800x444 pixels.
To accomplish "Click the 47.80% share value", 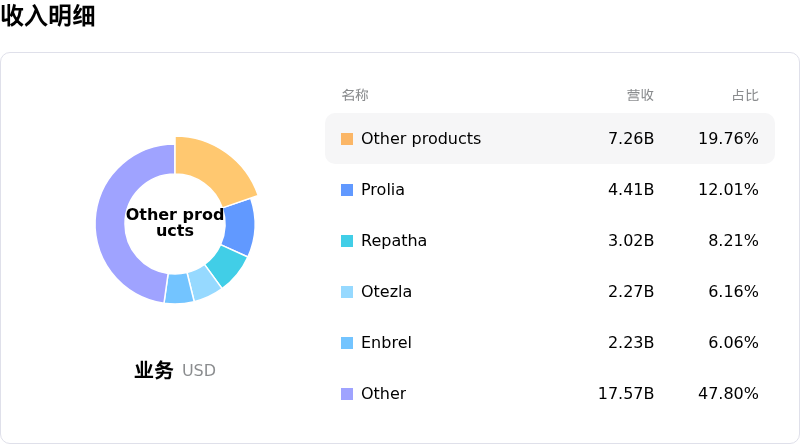I will pos(728,394).
